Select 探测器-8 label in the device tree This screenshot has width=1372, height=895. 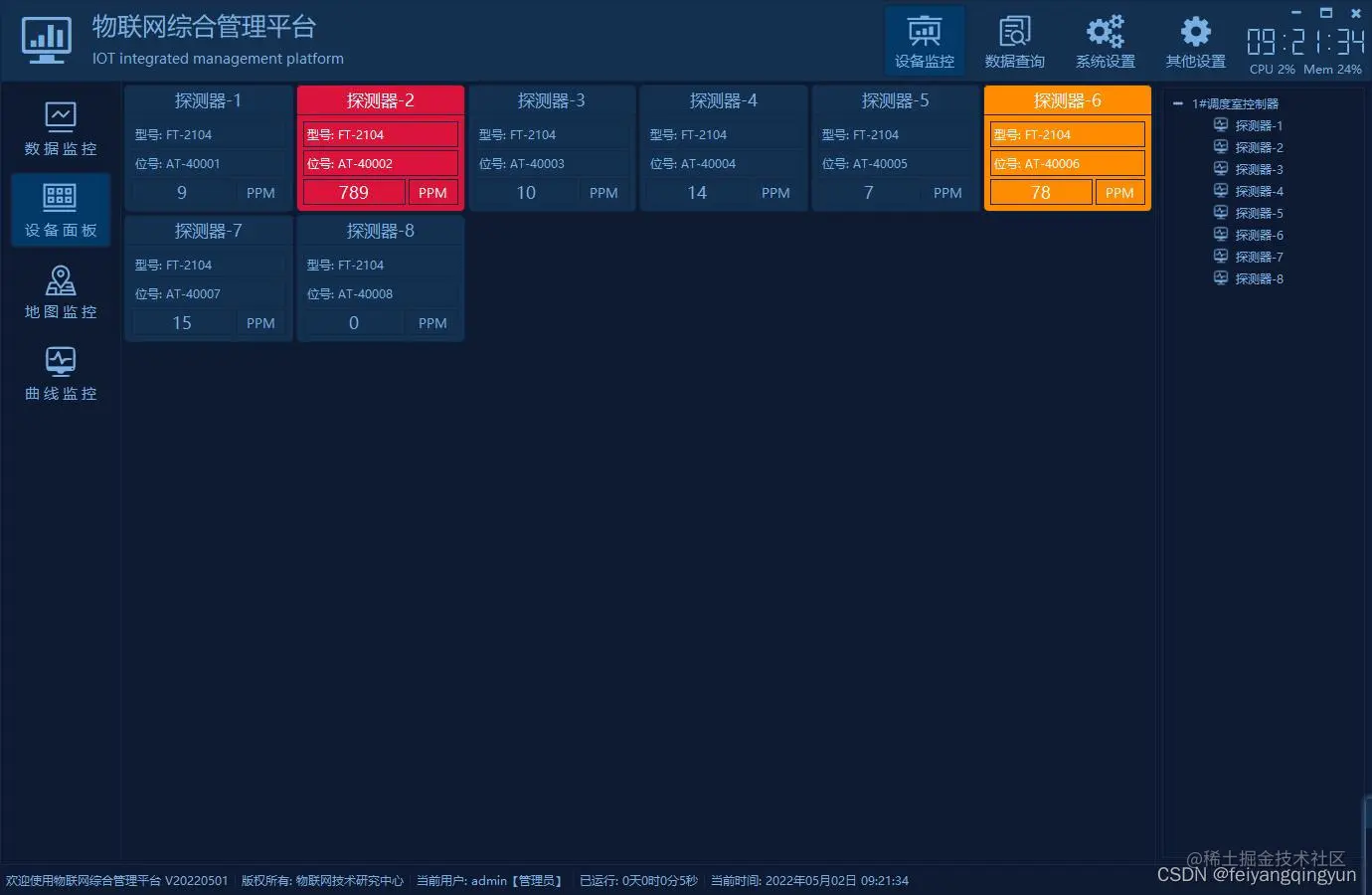tap(1259, 278)
